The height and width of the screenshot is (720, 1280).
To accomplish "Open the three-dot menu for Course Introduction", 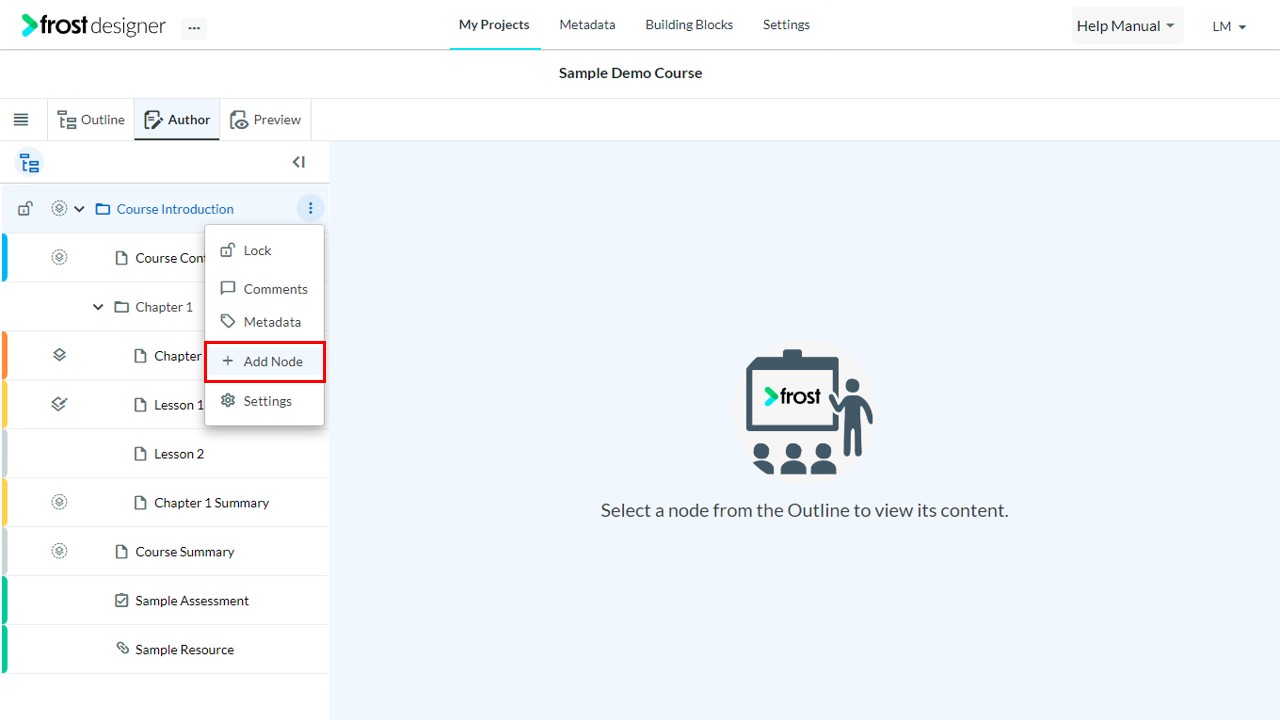I will click(310, 208).
